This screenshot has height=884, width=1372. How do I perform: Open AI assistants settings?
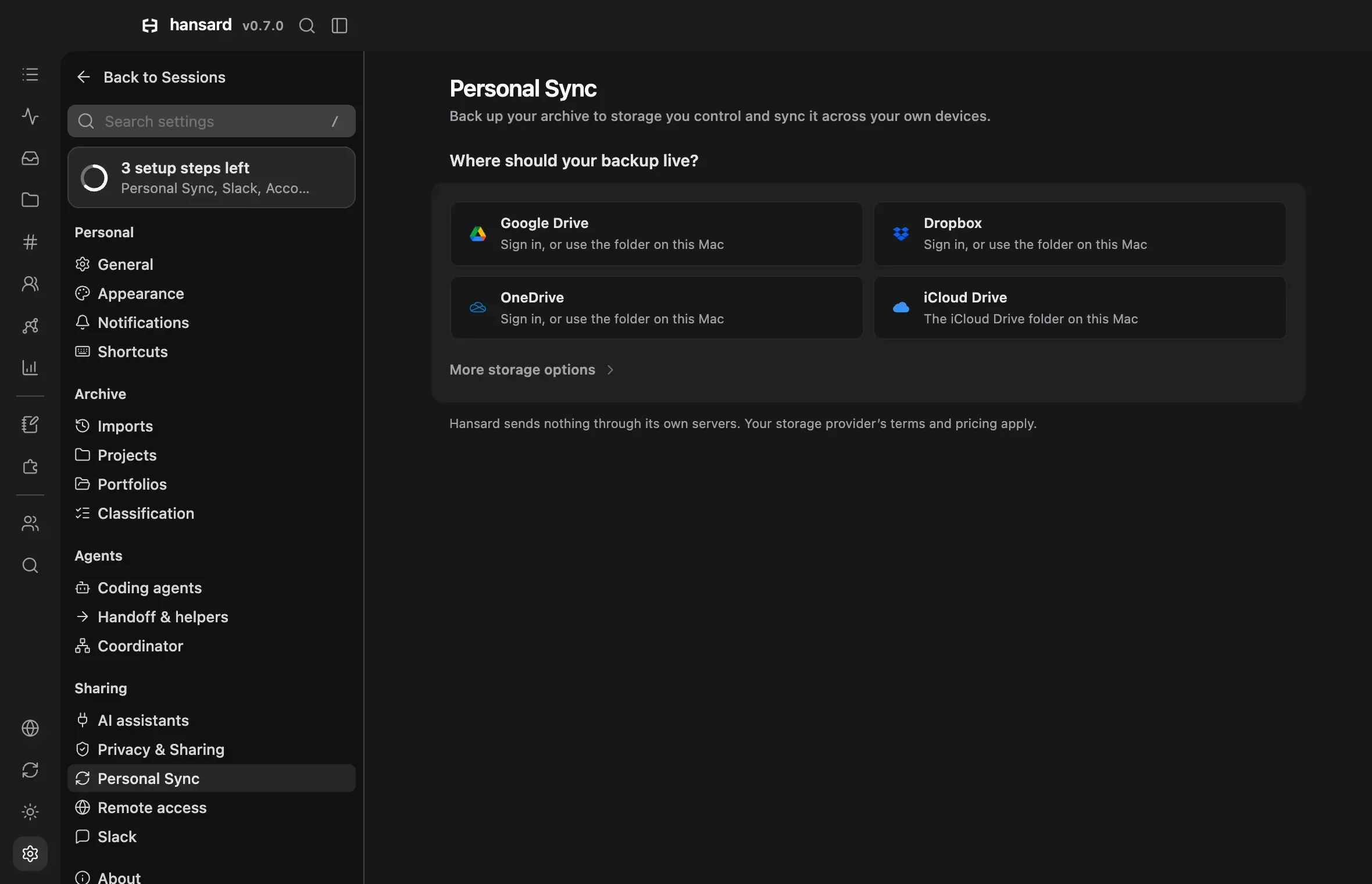(212, 721)
